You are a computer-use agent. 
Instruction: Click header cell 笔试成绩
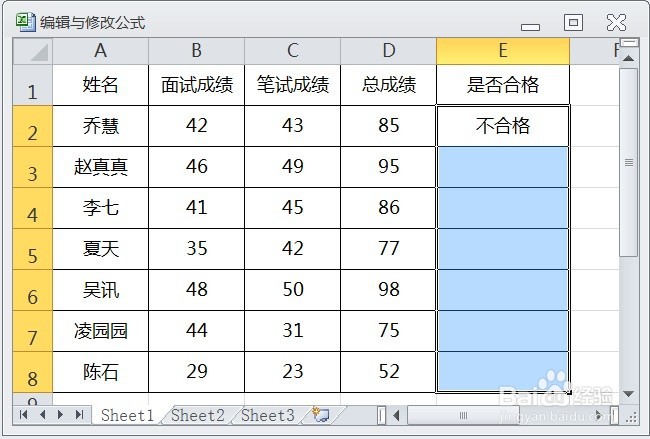click(x=293, y=85)
